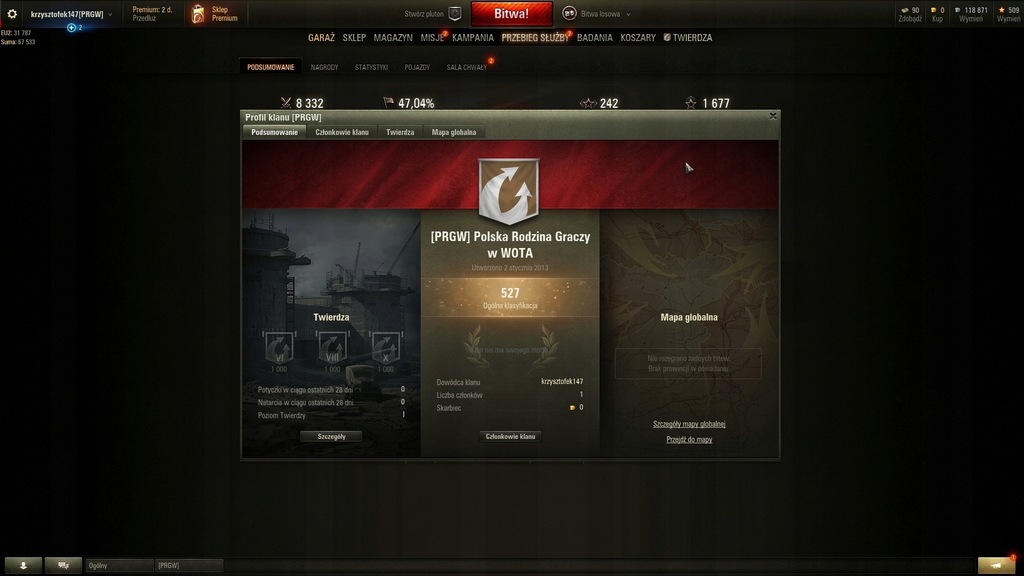Click the contacts list icon at bottom left
The image size is (1024, 576).
[24, 566]
